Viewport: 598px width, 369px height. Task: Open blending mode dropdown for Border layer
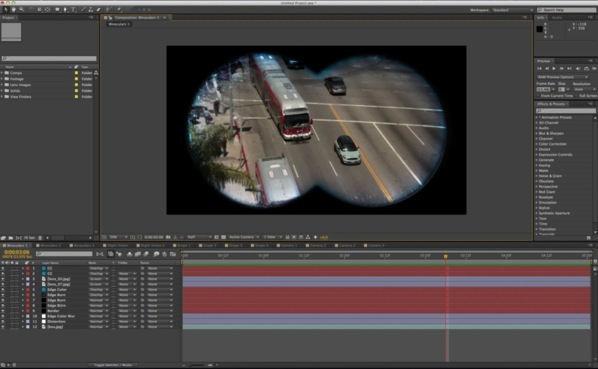click(x=98, y=311)
